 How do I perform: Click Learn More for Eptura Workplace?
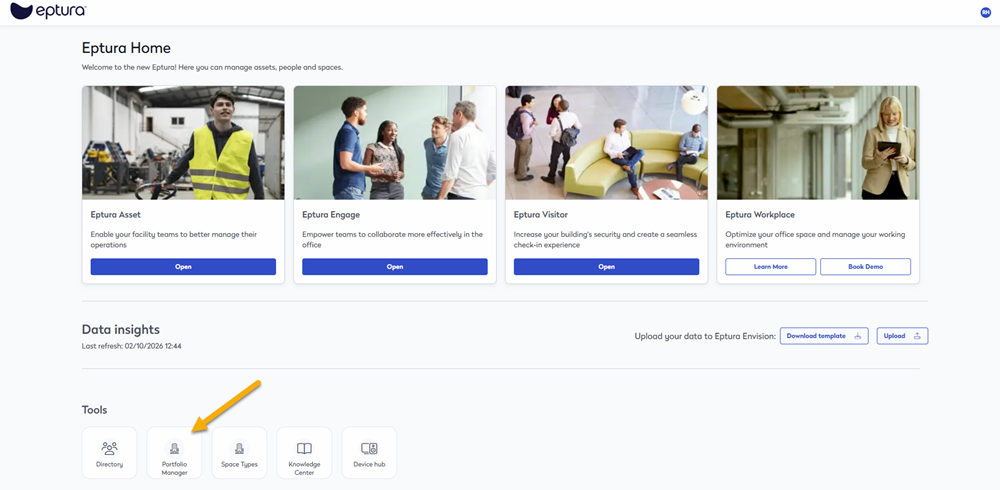770,267
